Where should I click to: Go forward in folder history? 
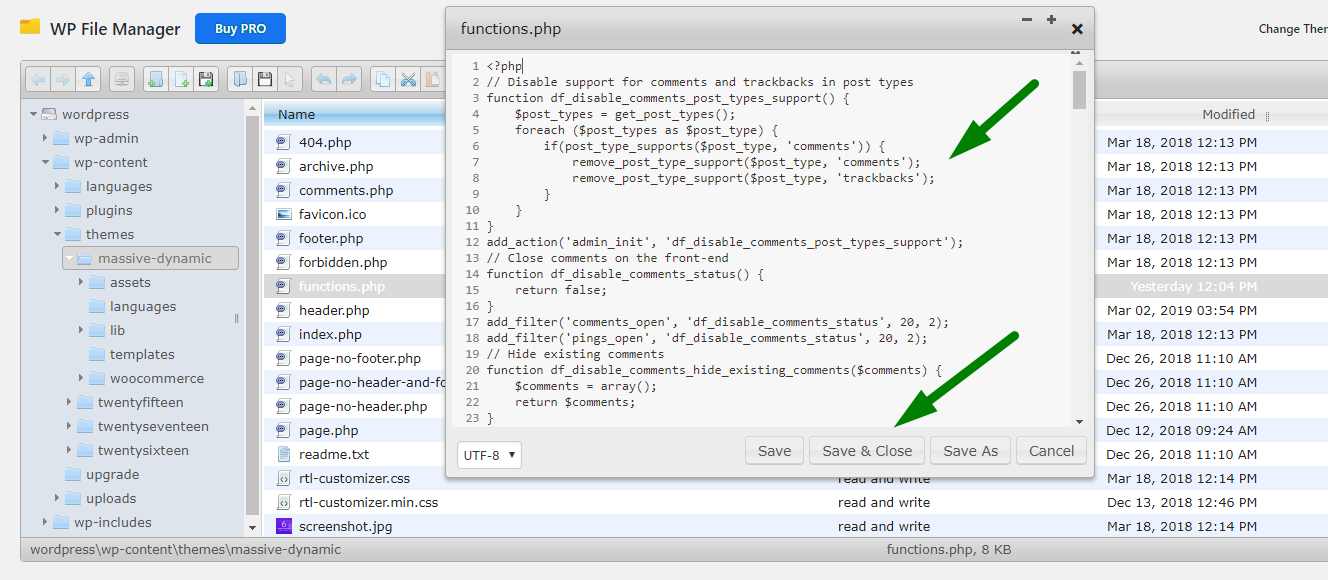pos(63,79)
